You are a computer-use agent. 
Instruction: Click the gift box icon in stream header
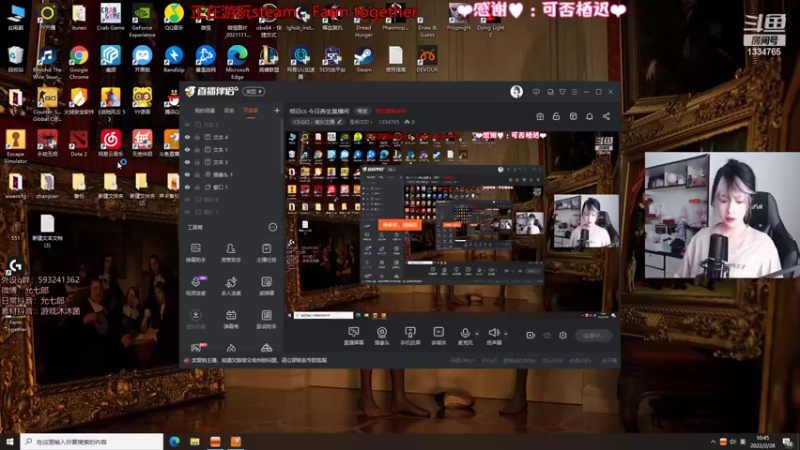(540, 116)
